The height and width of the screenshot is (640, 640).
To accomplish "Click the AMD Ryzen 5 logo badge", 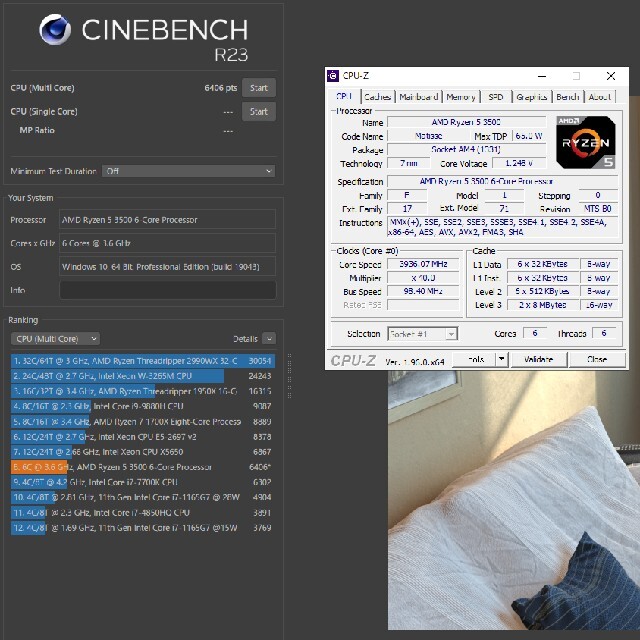I will pyautogui.click(x=586, y=142).
